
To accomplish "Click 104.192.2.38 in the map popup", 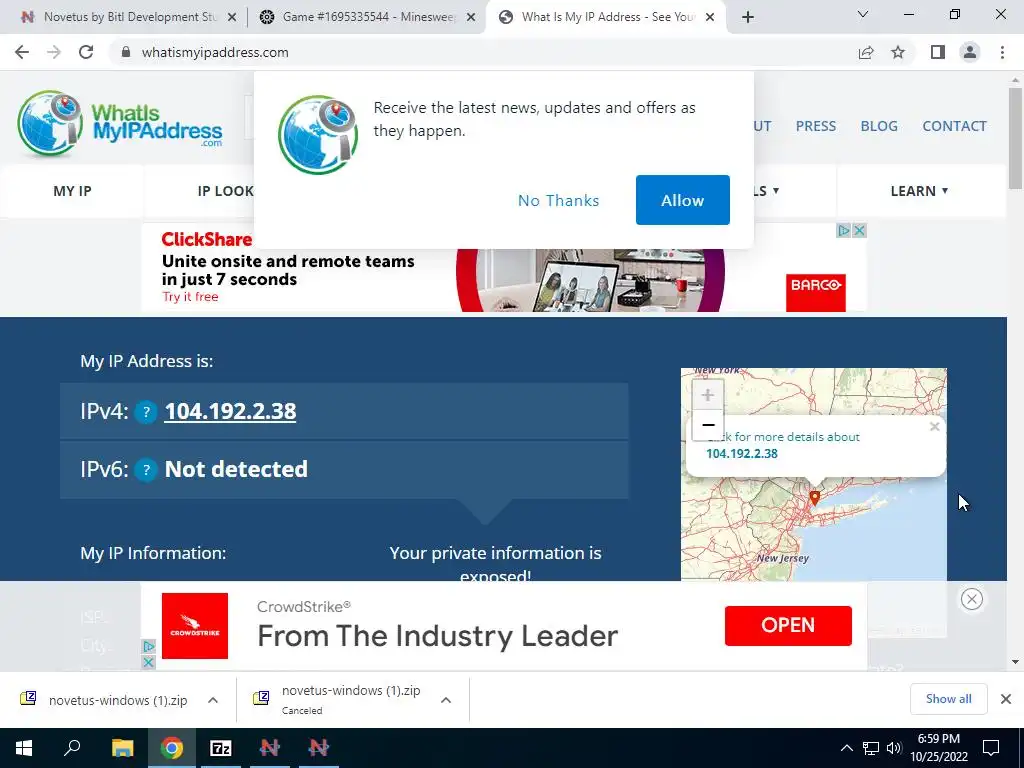I will point(742,454).
